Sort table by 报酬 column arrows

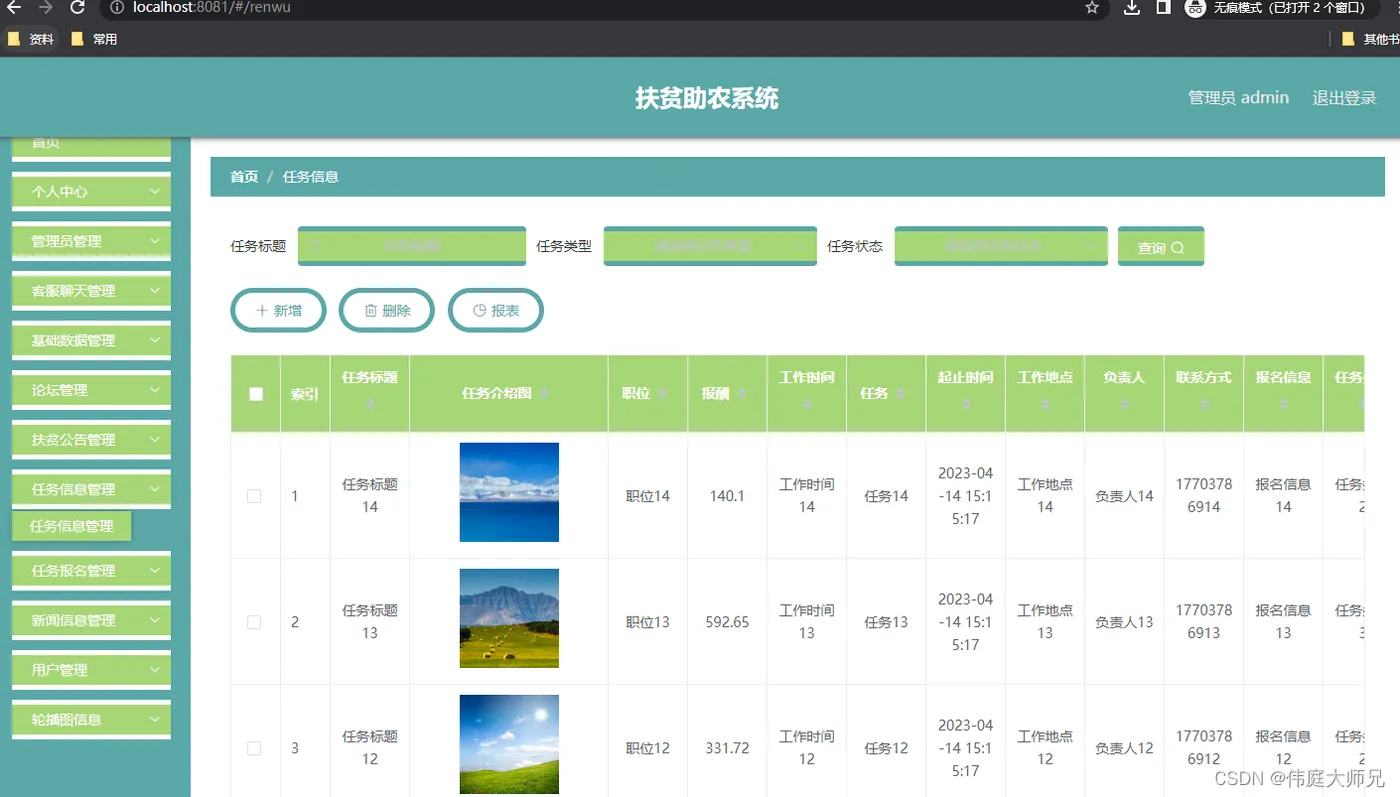pyautogui.click(x=742, y=394)
